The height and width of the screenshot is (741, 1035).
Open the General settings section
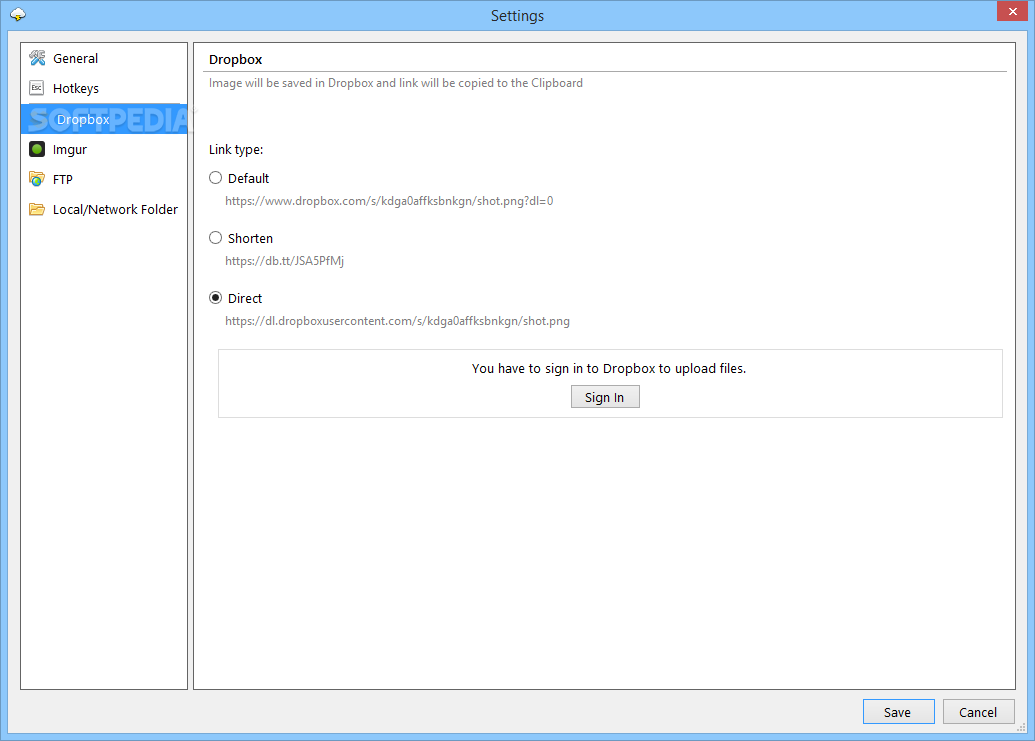click(x=104, y=58)
